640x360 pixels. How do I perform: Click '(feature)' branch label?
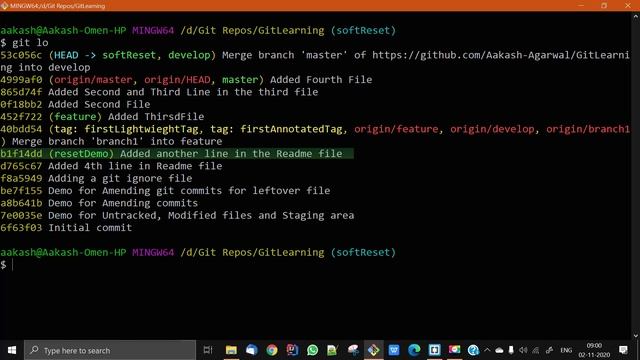75,117
